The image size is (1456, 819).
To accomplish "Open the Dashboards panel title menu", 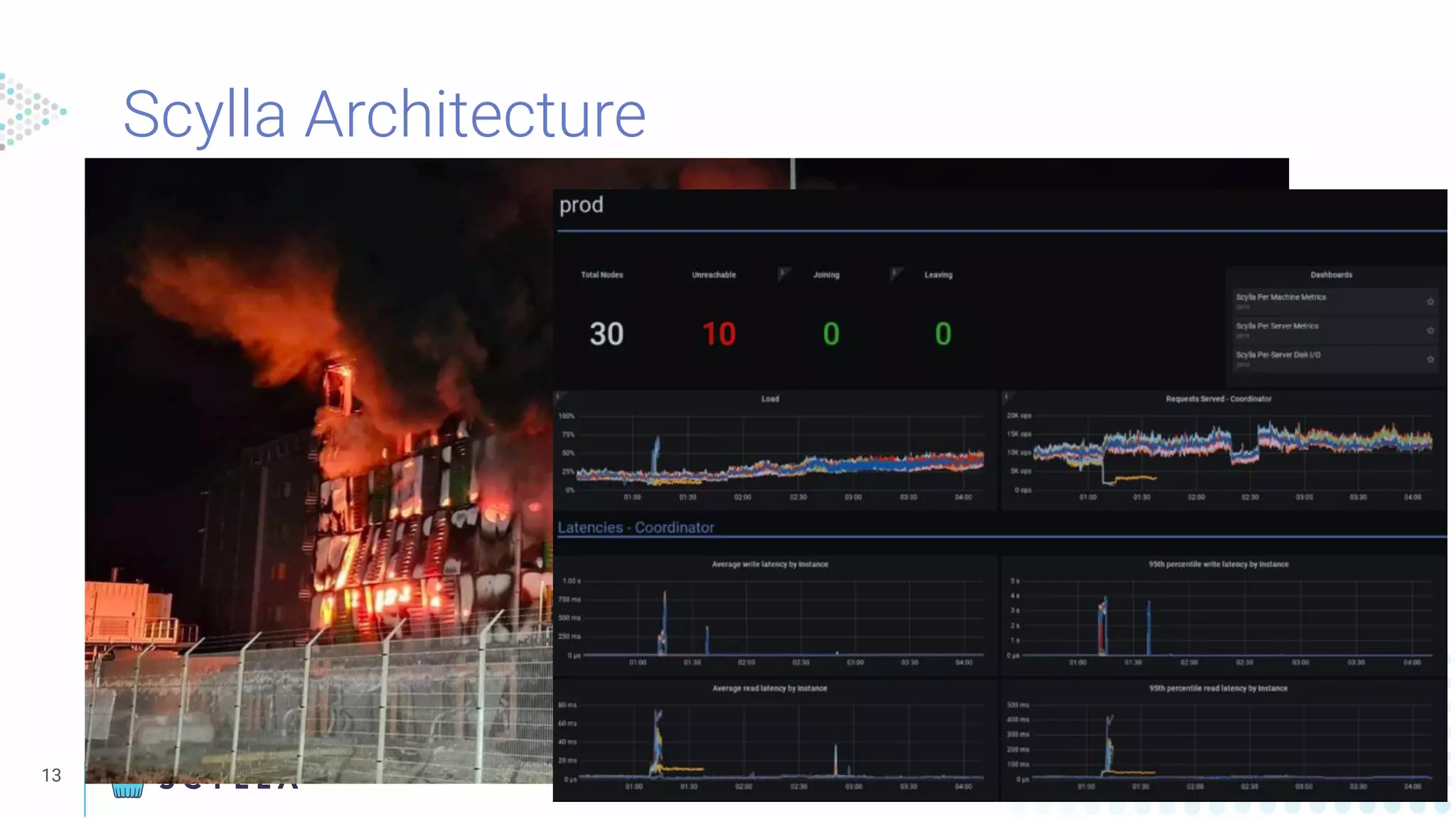I will 1331,275.
